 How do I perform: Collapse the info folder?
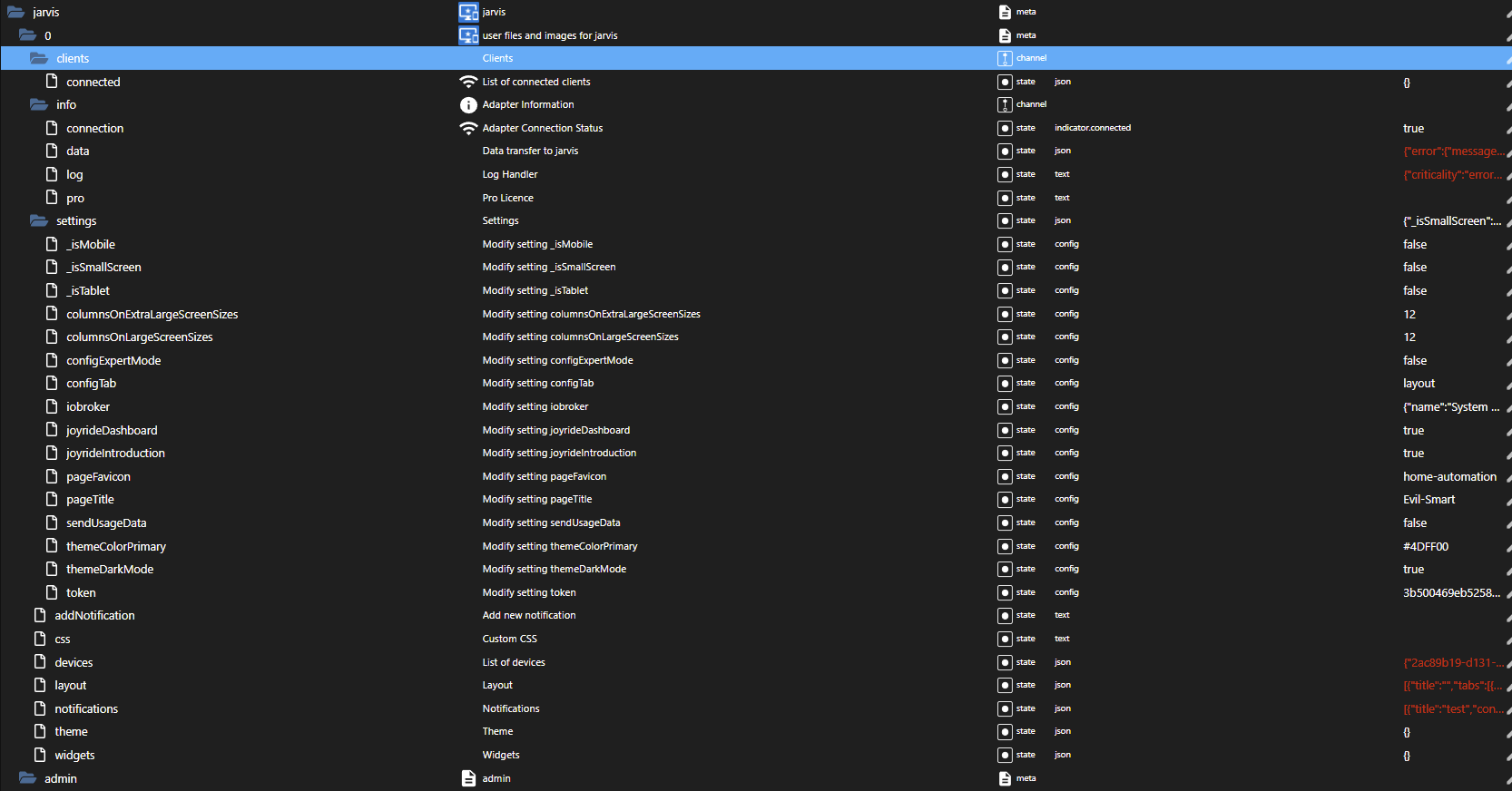(38, 105)
